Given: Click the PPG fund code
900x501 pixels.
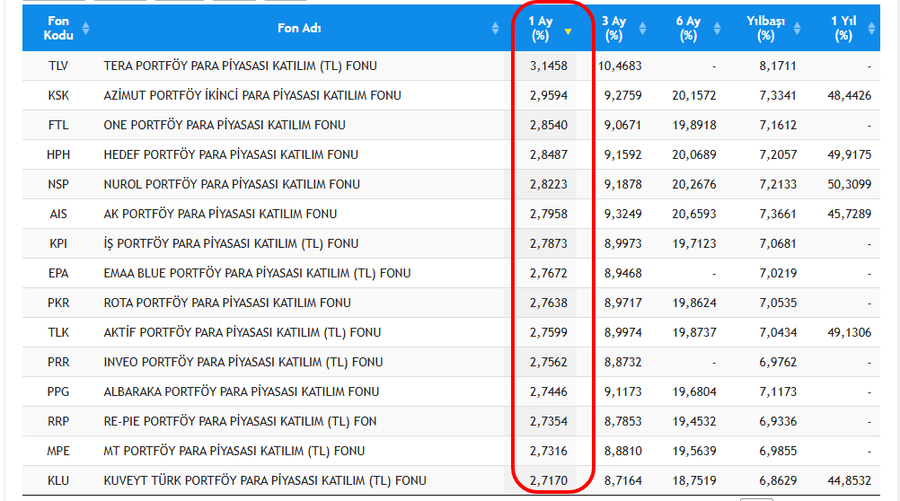Looking at the screenshot, I should click(x=58, y=391).
